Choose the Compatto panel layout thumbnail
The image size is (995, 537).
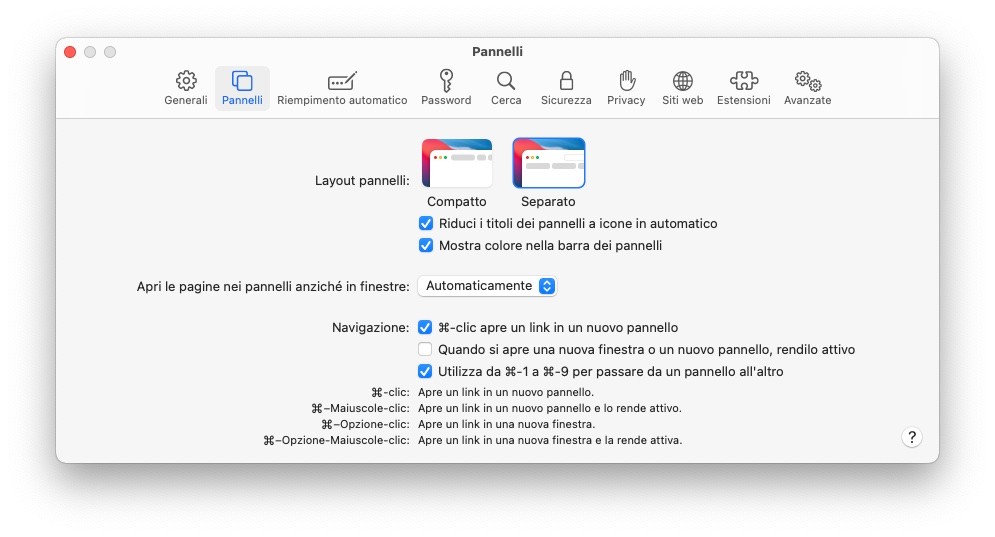[457, 164]
